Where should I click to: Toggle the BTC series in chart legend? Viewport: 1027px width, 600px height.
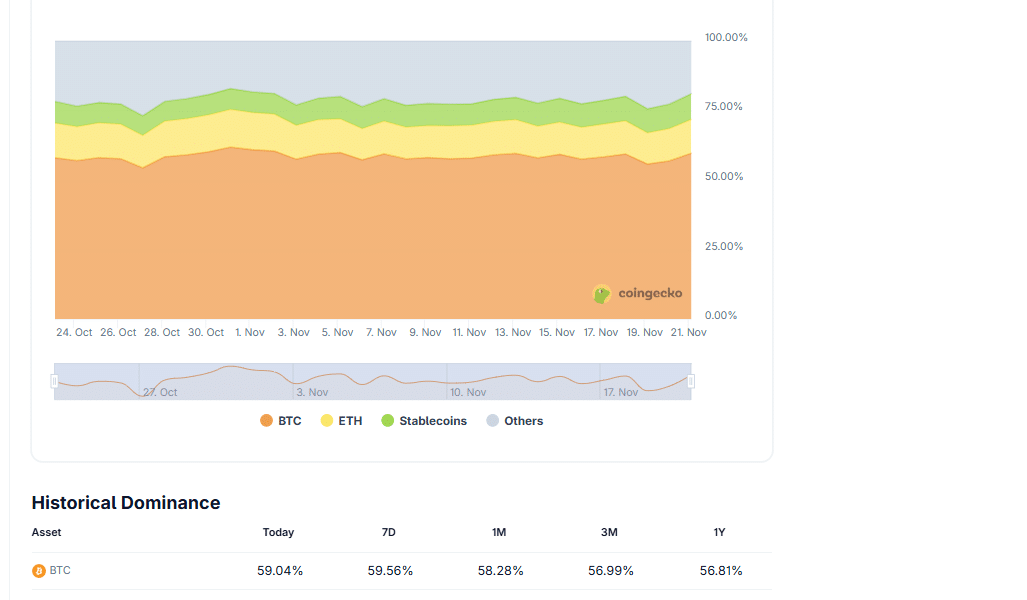pos(281,421)
